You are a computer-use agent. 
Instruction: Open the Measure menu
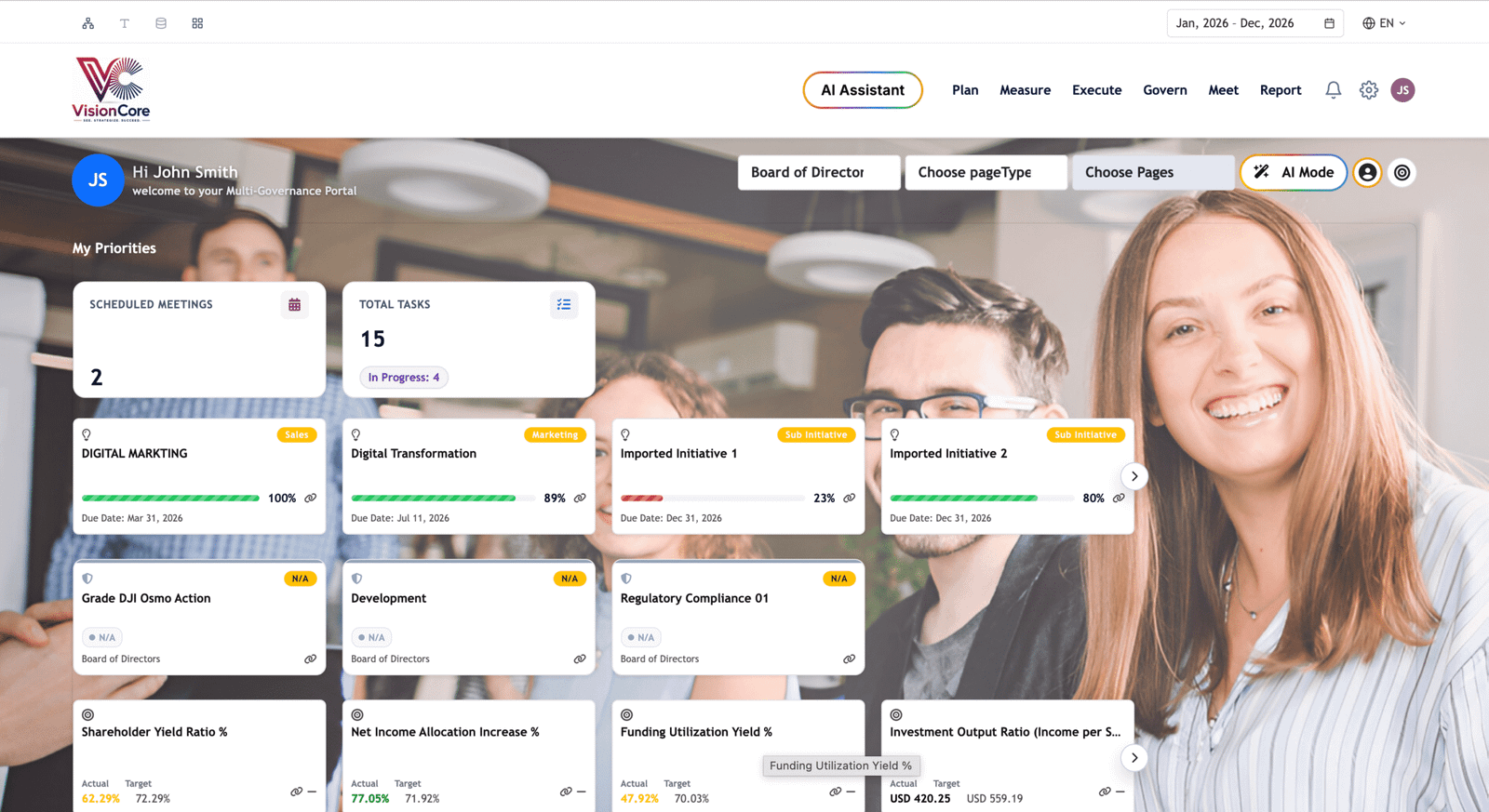point(1026,90)
